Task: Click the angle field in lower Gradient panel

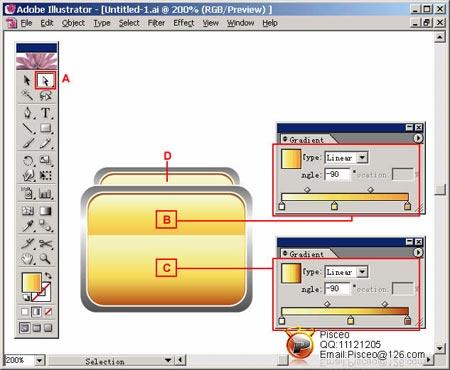Action: 337,289
